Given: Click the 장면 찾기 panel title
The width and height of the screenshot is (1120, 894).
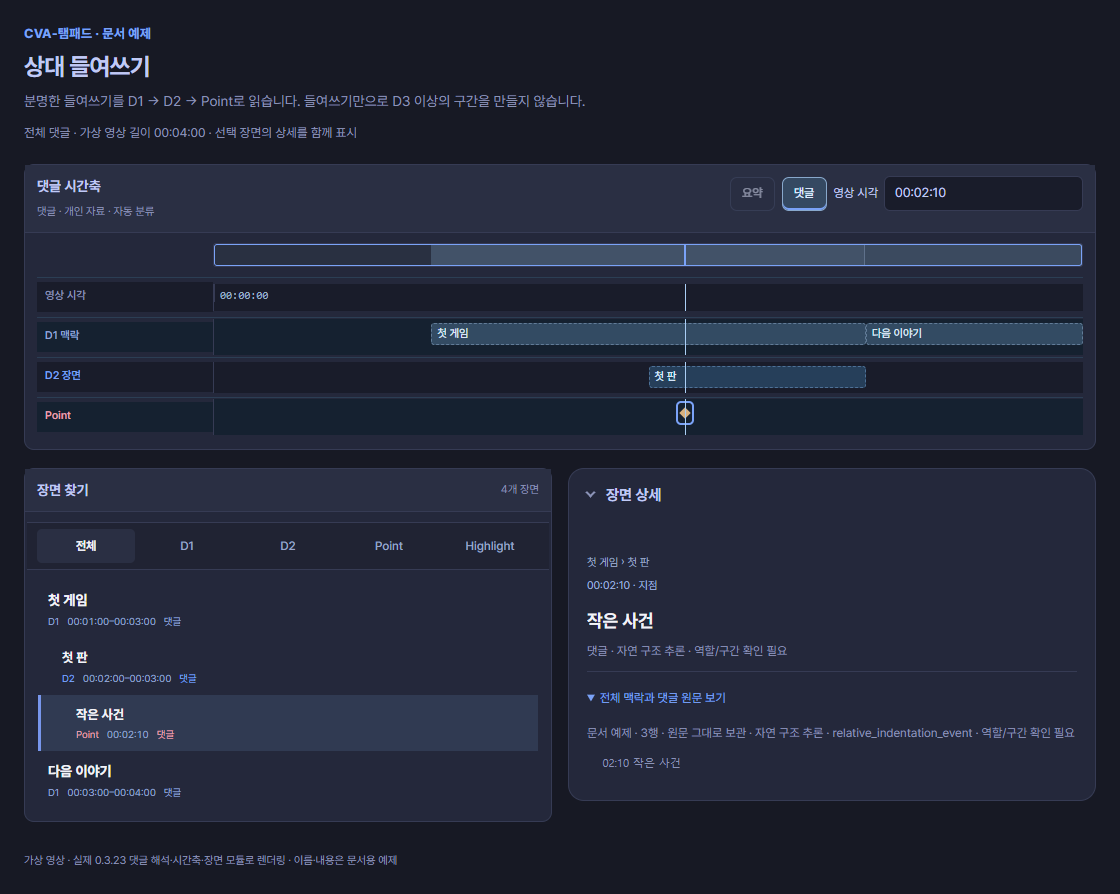Looking at the screenshot, I should (63, 490).
